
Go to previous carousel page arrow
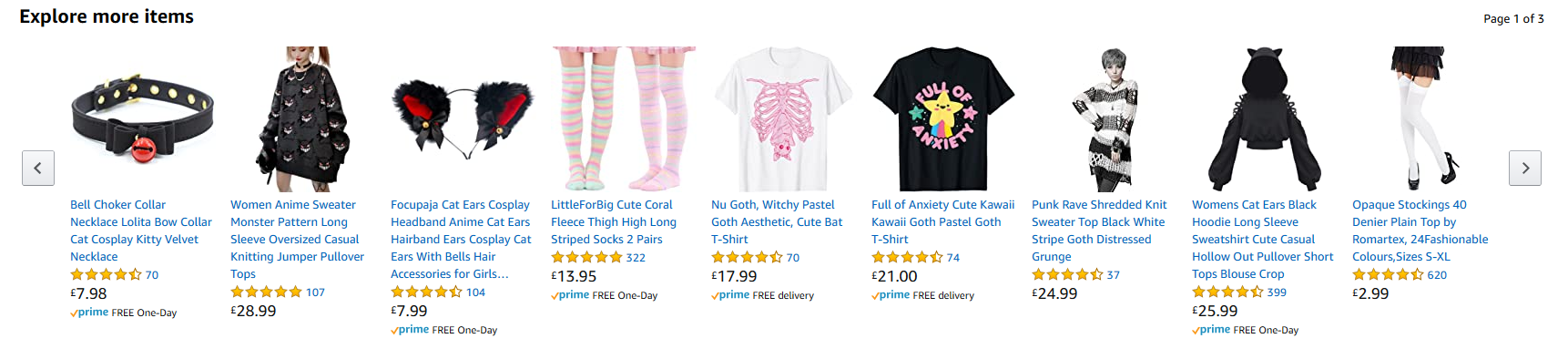[38, 169]
